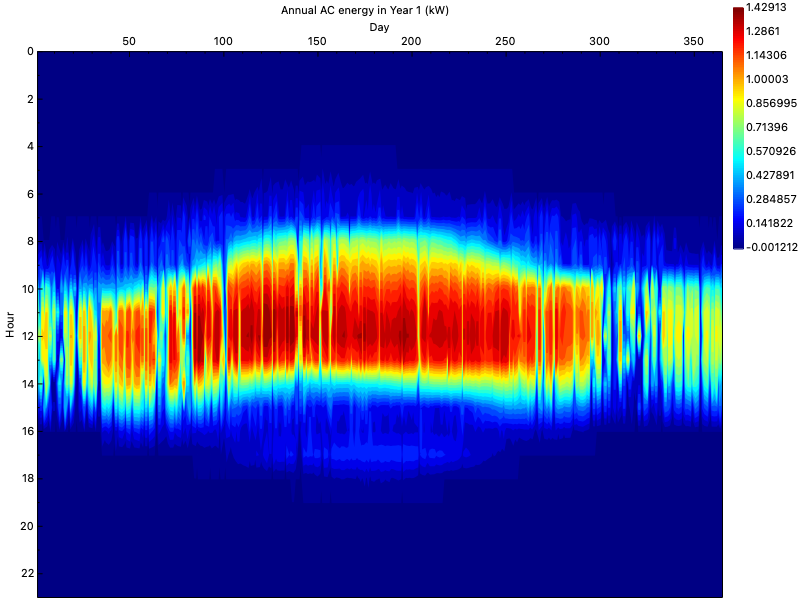Select the dark blue bottom of the colorbar

[738, 243]
